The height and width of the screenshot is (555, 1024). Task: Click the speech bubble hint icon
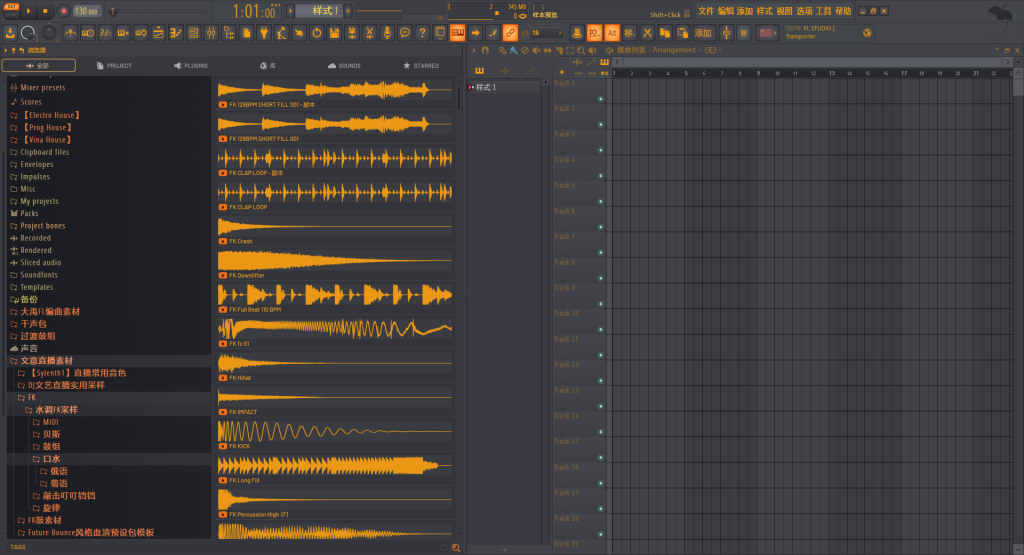(405, 33)
